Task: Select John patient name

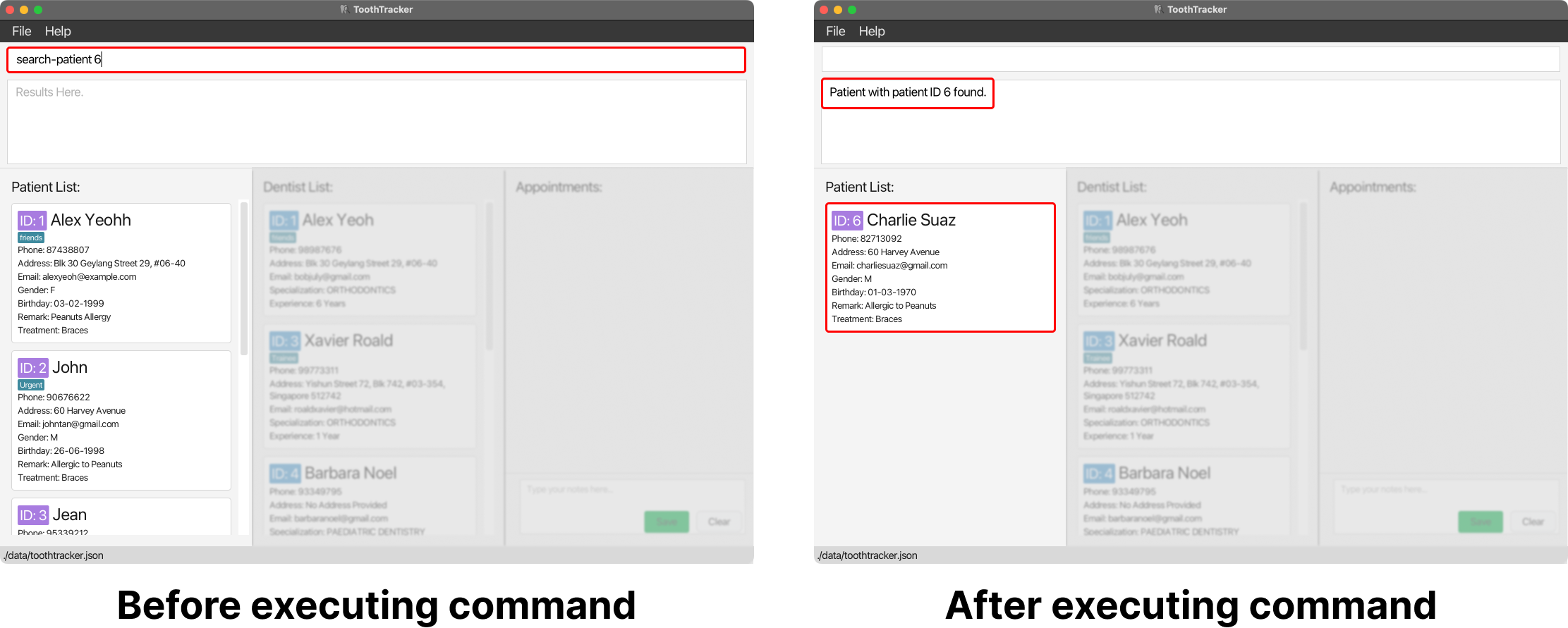Action: 70,367
